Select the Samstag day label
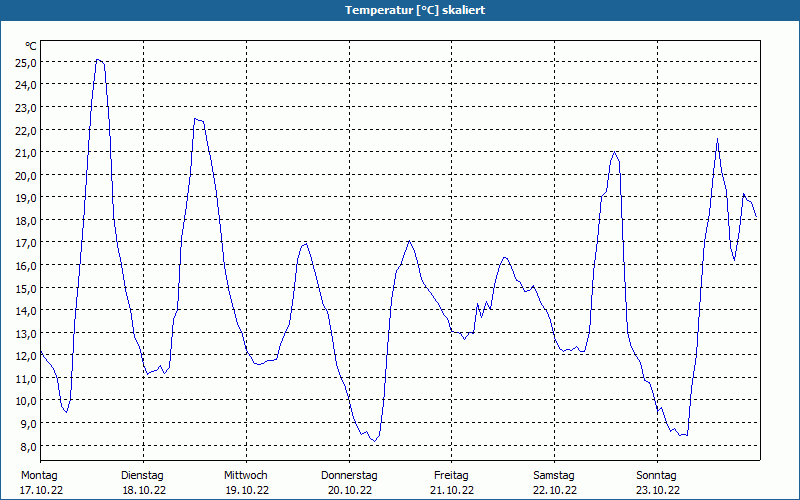The image size is (800, 500). point(554,475)
